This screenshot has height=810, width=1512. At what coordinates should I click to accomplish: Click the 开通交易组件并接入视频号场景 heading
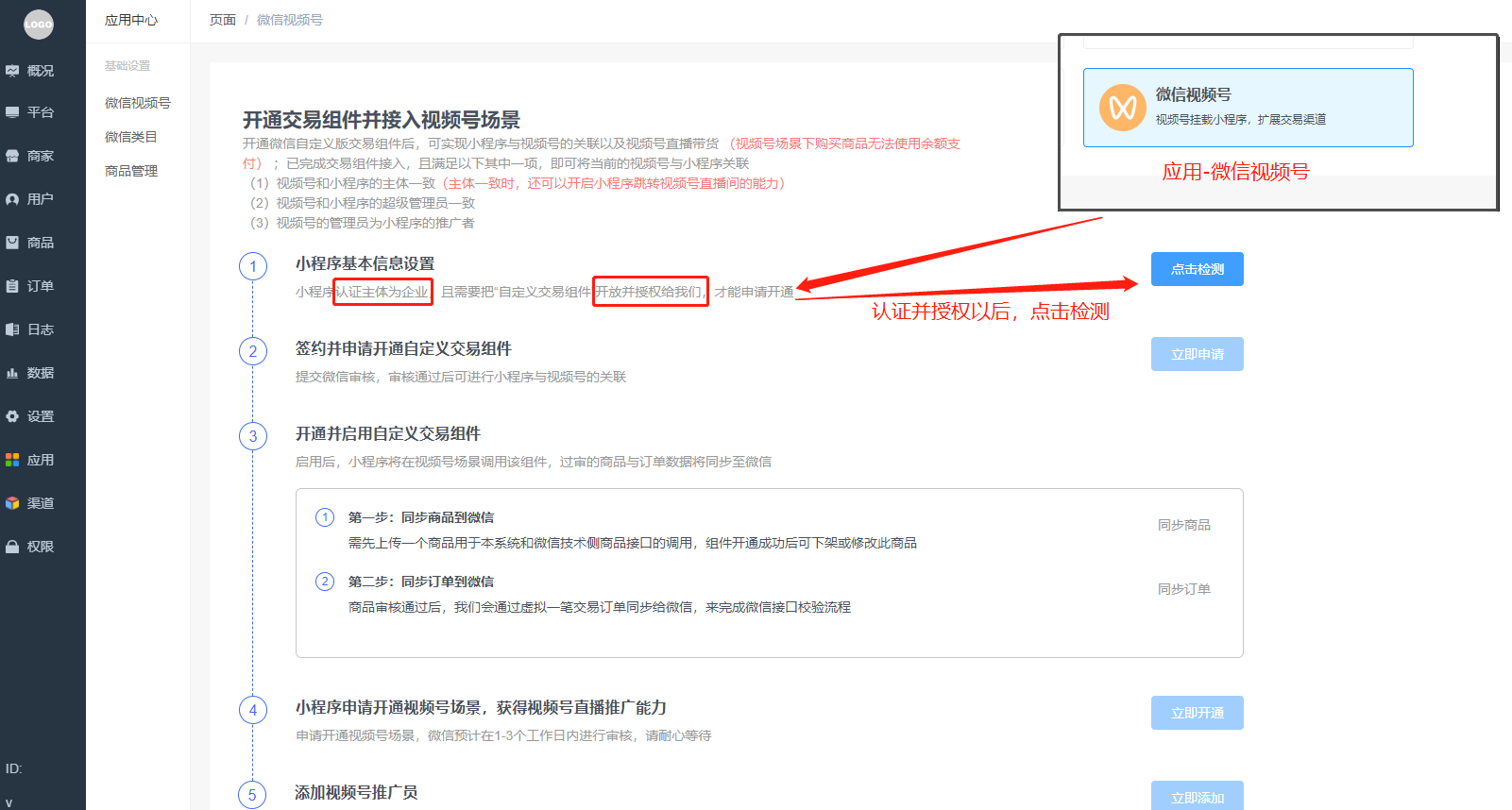pyautogui.click(x=382, y=120)
